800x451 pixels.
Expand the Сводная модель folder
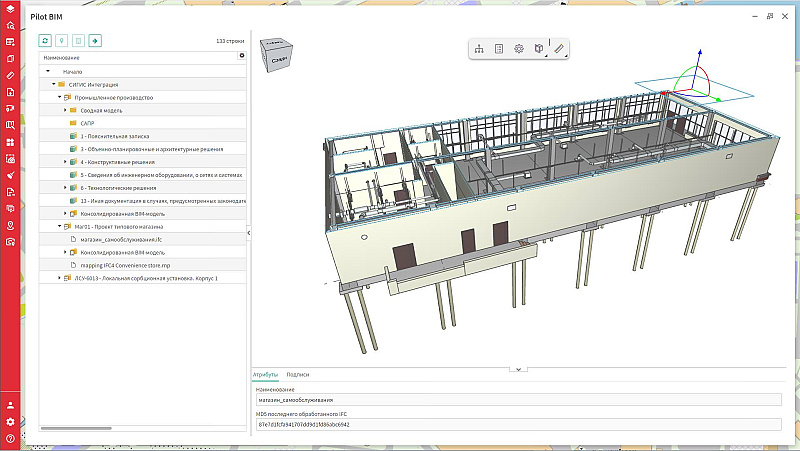(66, 110)
